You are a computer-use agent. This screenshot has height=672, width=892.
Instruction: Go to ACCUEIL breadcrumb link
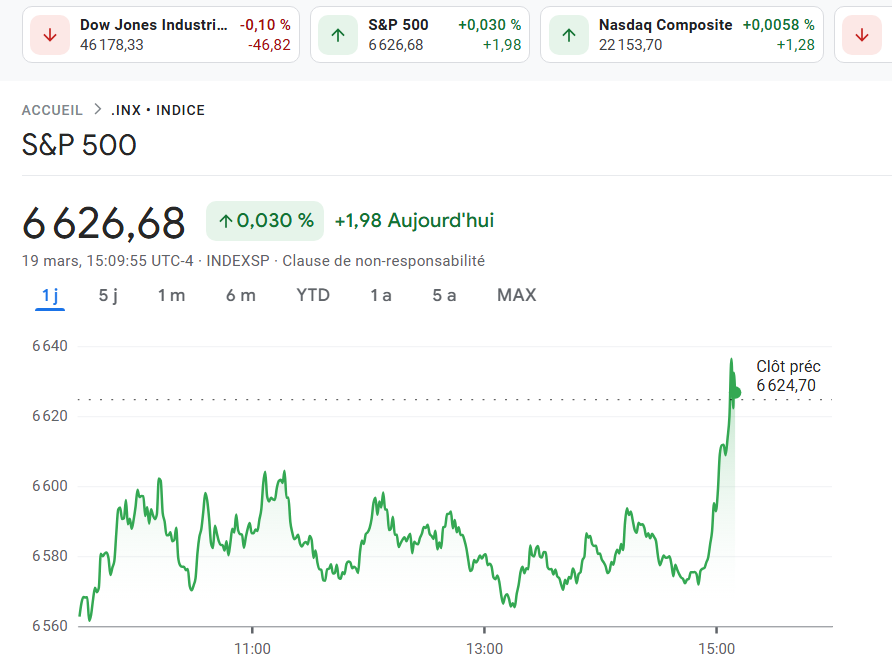point(52,110)
